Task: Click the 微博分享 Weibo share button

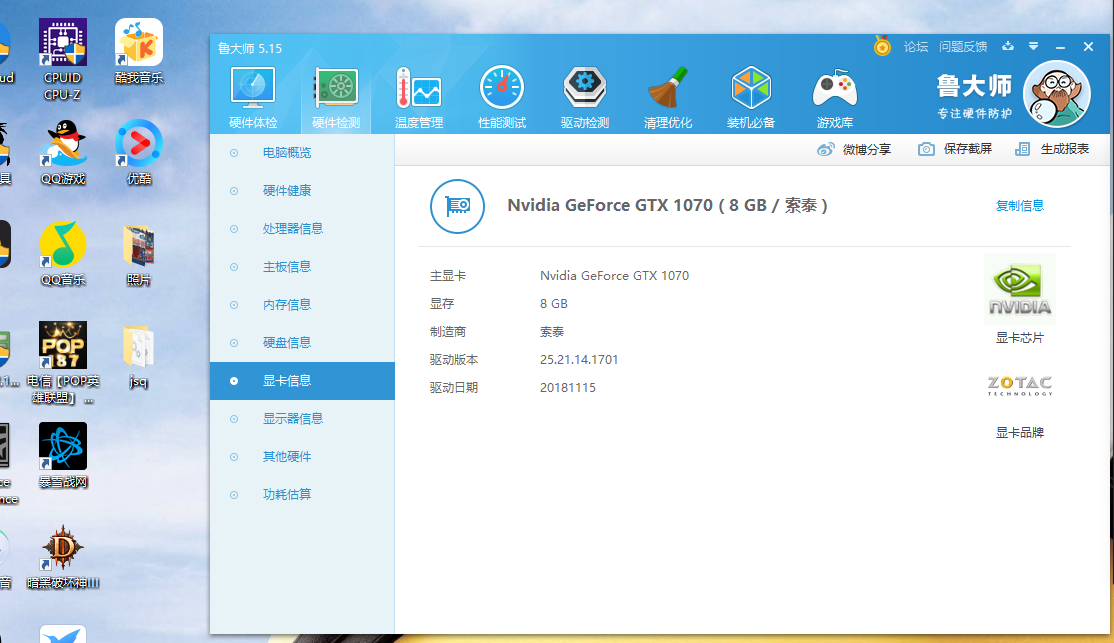Action: tap(854, 149)
